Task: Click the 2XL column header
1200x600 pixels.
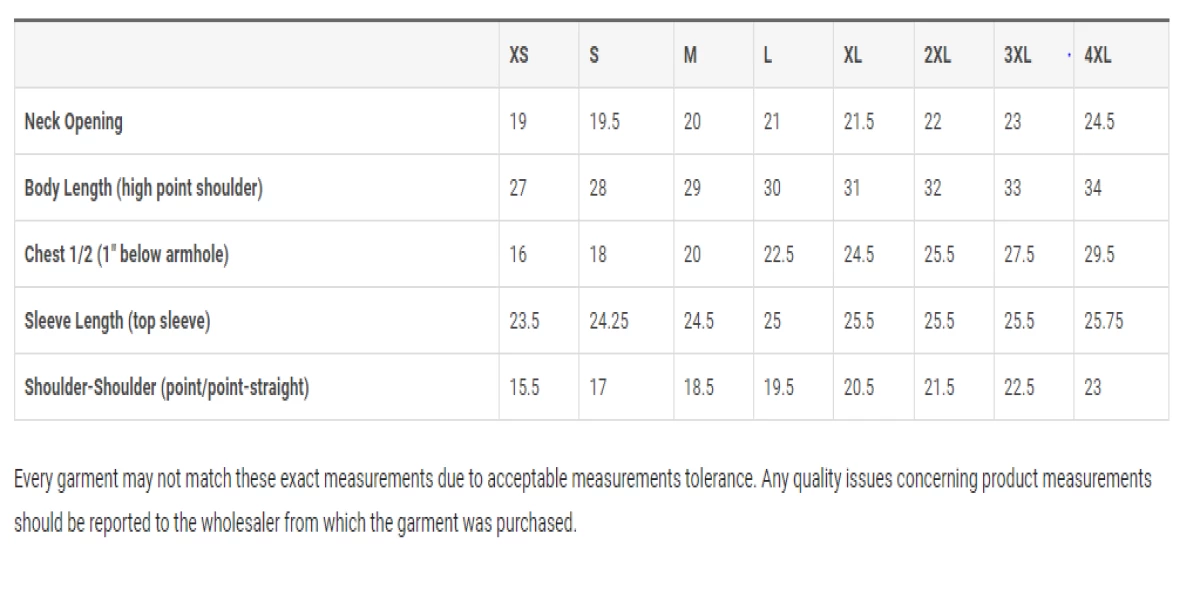Action: 937,56
